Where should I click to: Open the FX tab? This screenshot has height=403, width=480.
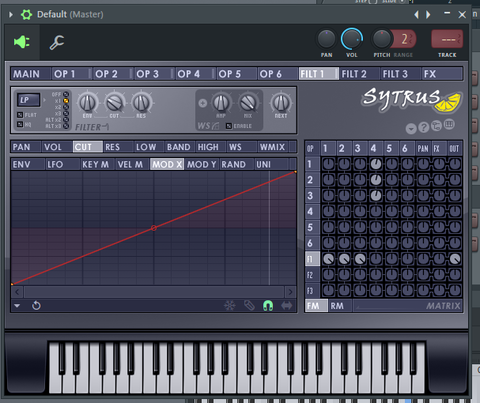click(442, 74)
